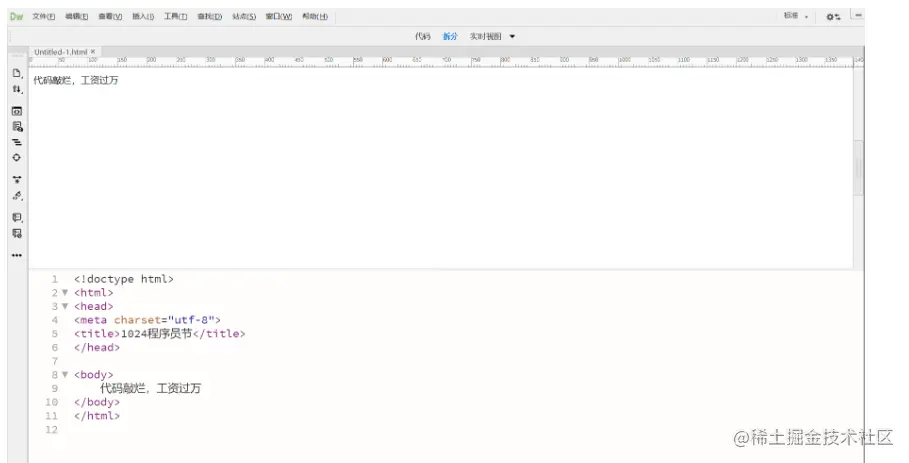Click the circular target inspect icon

click(x=17, y=158)
